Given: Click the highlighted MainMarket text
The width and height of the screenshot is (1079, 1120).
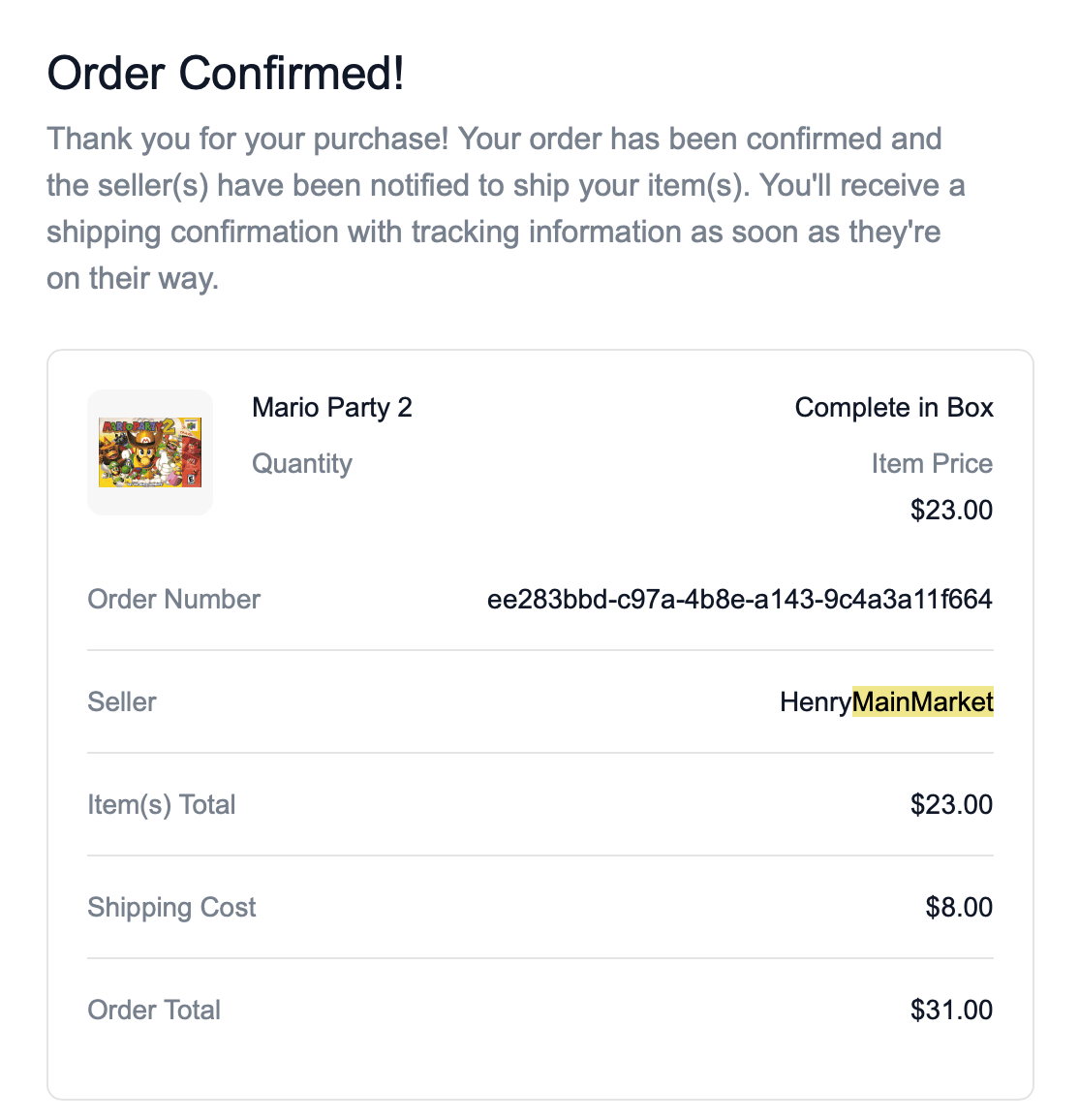Looking at the screenshot, I should click(922, 701).
